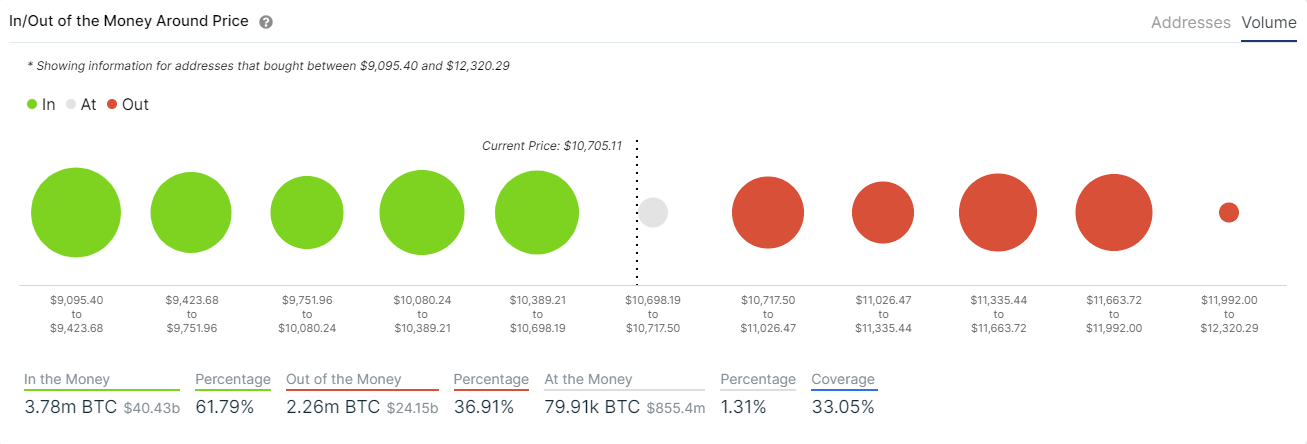Click the green bubble for $9,423.68 to $9,751.96
Viewport: 1307px width, 444px height.
point(191,213)
